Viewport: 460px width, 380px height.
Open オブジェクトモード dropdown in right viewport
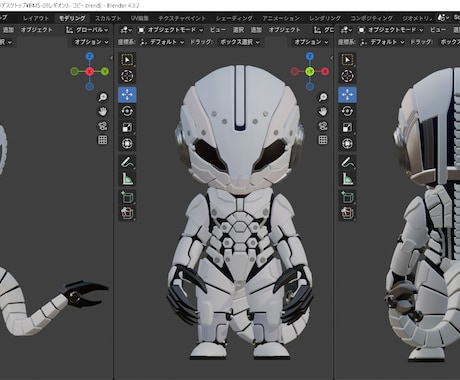391,30
